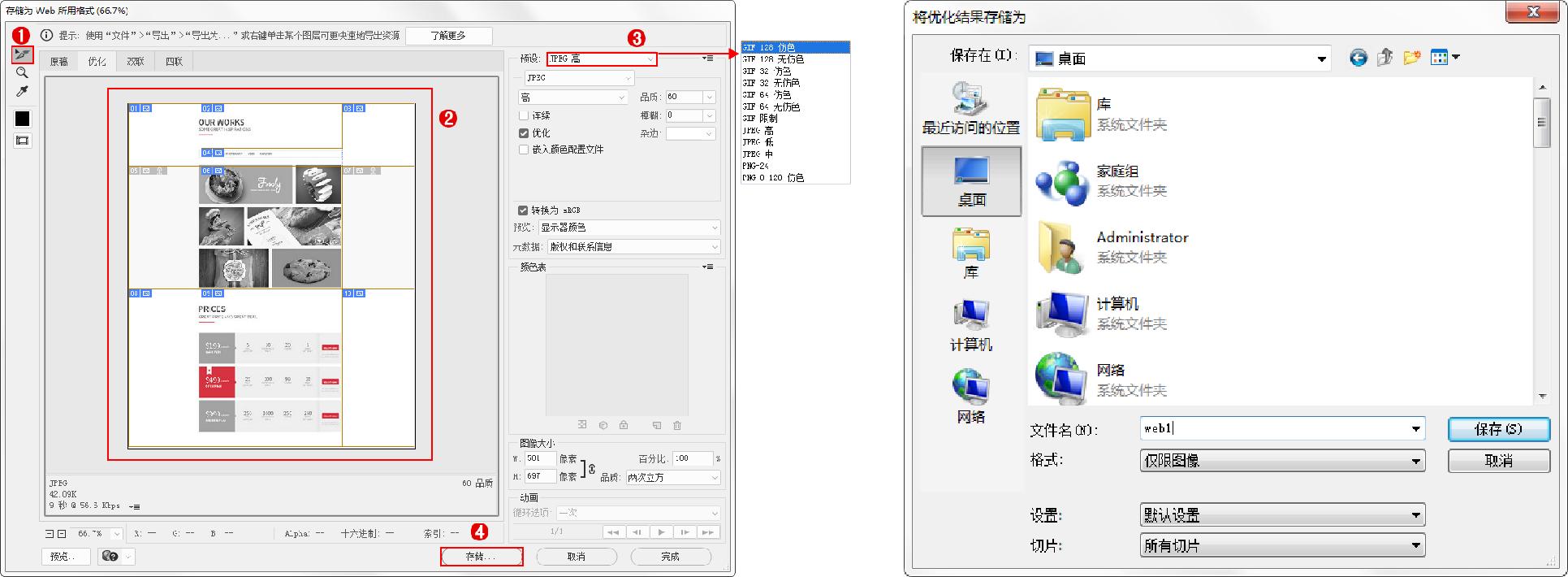Click the Done (完成) button
Viewport: 1568px width, 577px height.
tap(671, 557)
